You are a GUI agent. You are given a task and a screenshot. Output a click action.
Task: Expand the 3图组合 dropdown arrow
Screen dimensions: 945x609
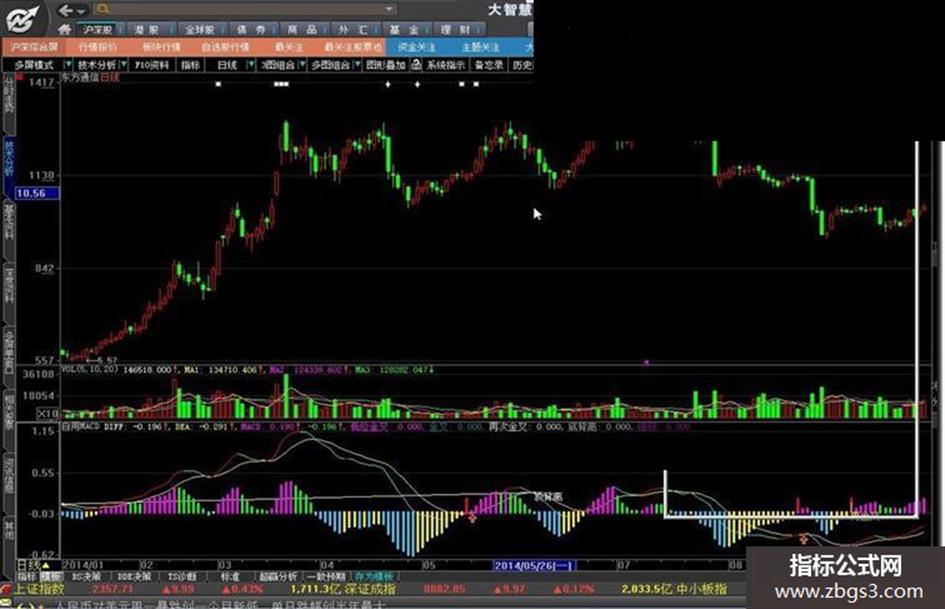click(303, 65)
